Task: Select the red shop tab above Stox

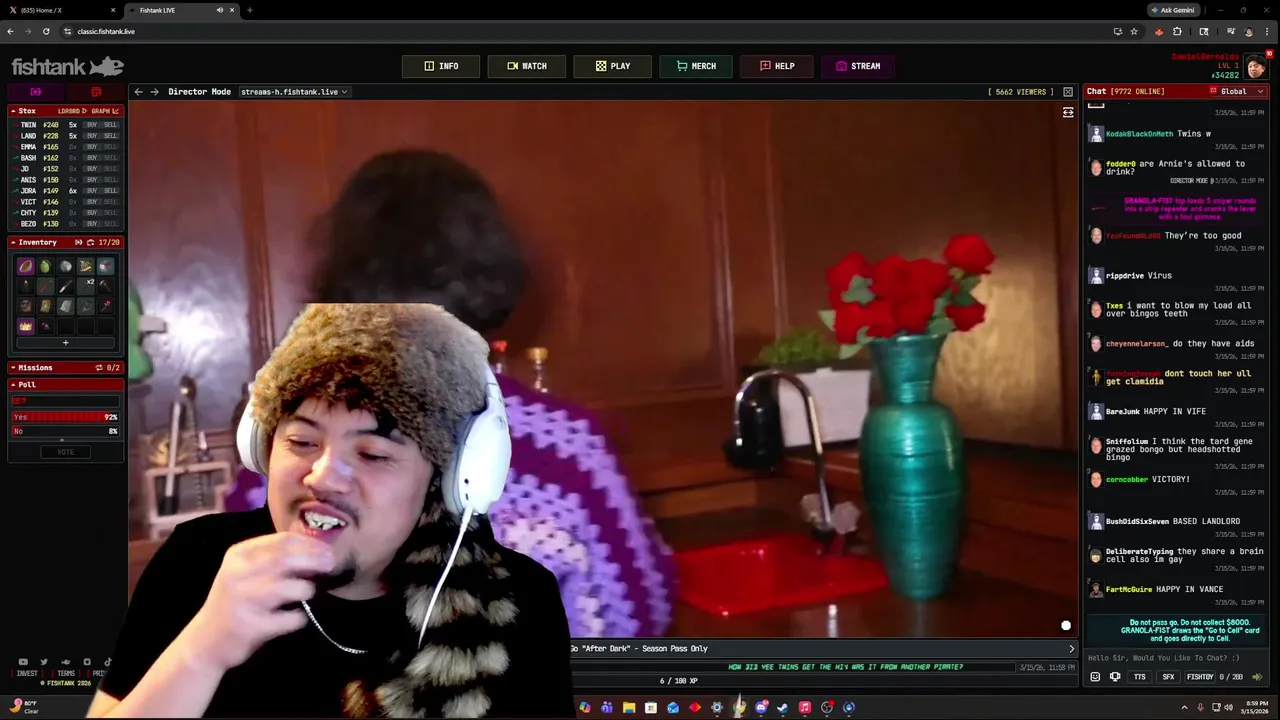Action: point(96,92)
